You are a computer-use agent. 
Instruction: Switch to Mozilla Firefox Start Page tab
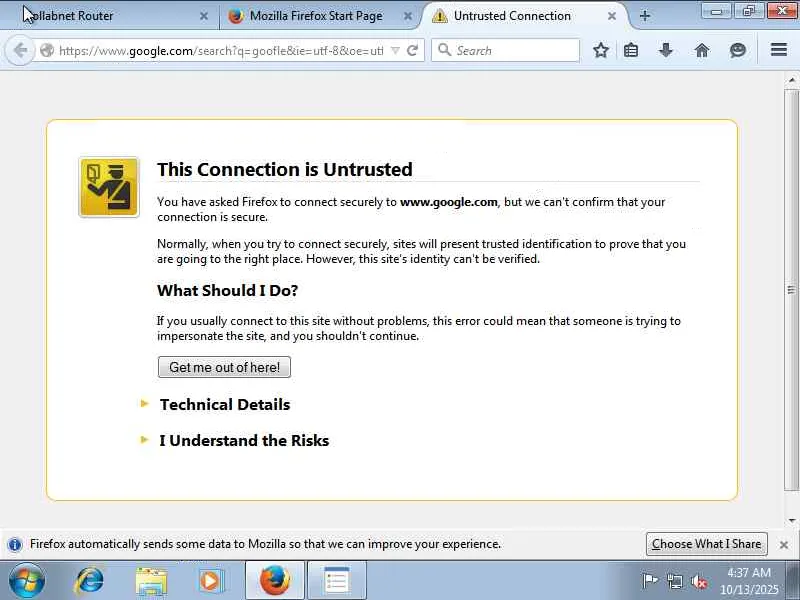tap(320, 16)
